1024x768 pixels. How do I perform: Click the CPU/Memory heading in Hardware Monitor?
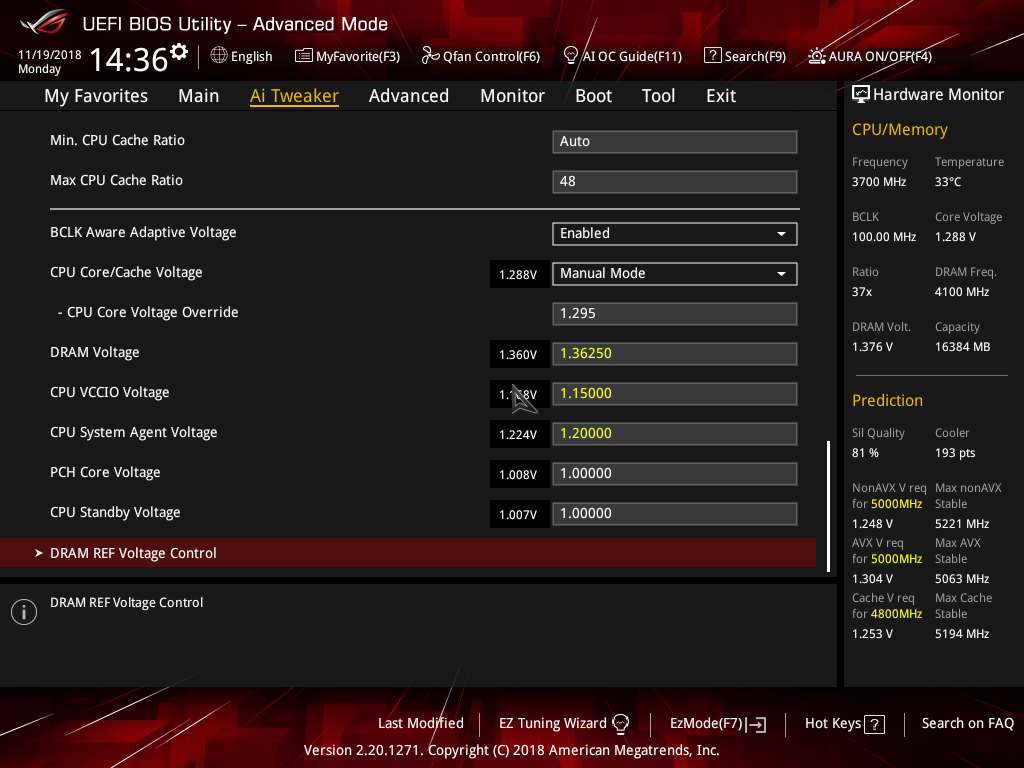[899, 129]
